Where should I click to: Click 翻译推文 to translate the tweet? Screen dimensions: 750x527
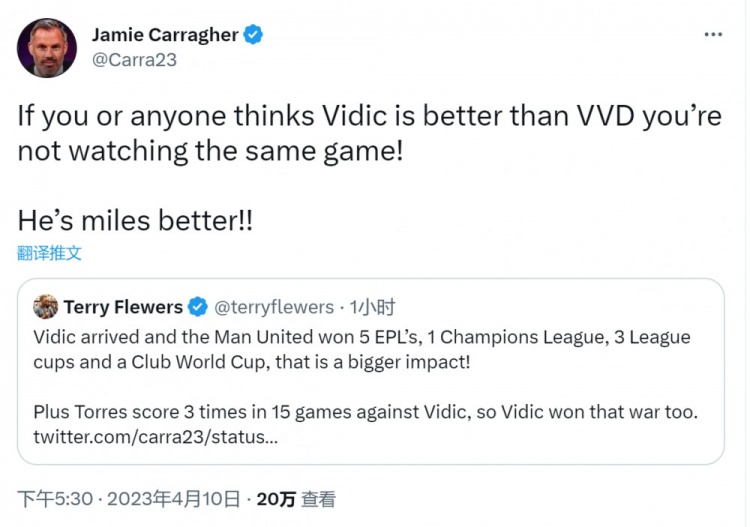[49, 253]
